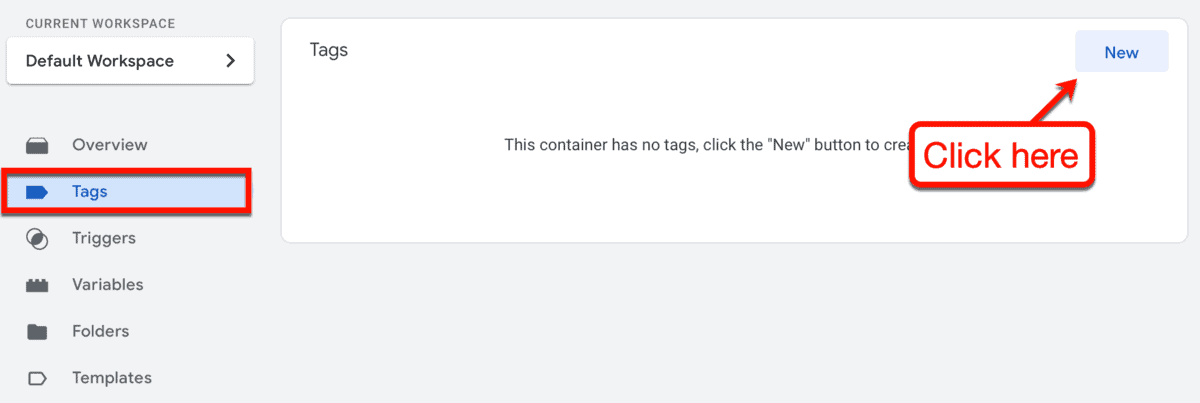Select the Tags text in the sidebar

click(90, 192)
